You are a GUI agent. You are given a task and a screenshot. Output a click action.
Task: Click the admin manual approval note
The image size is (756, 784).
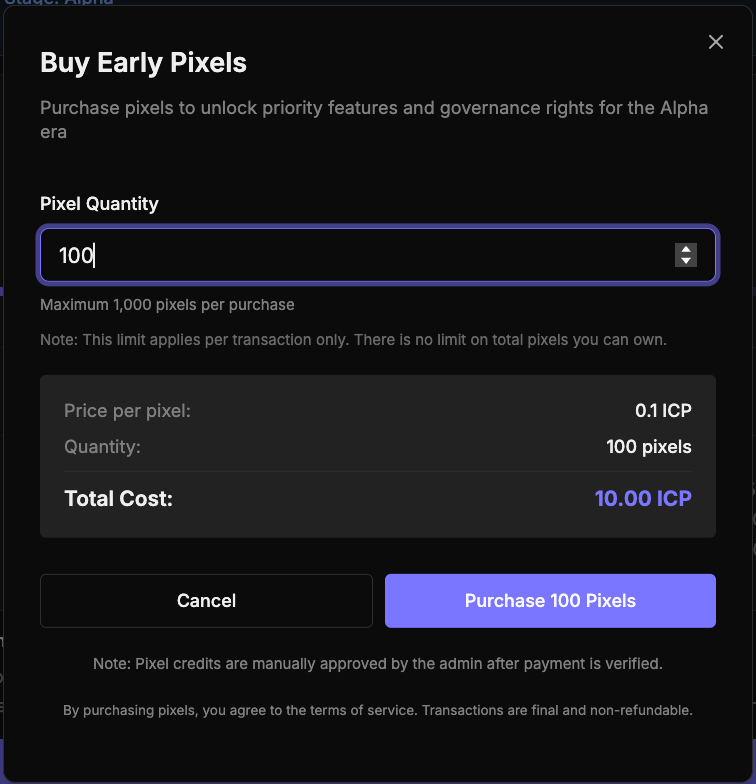tap(377, 663)
